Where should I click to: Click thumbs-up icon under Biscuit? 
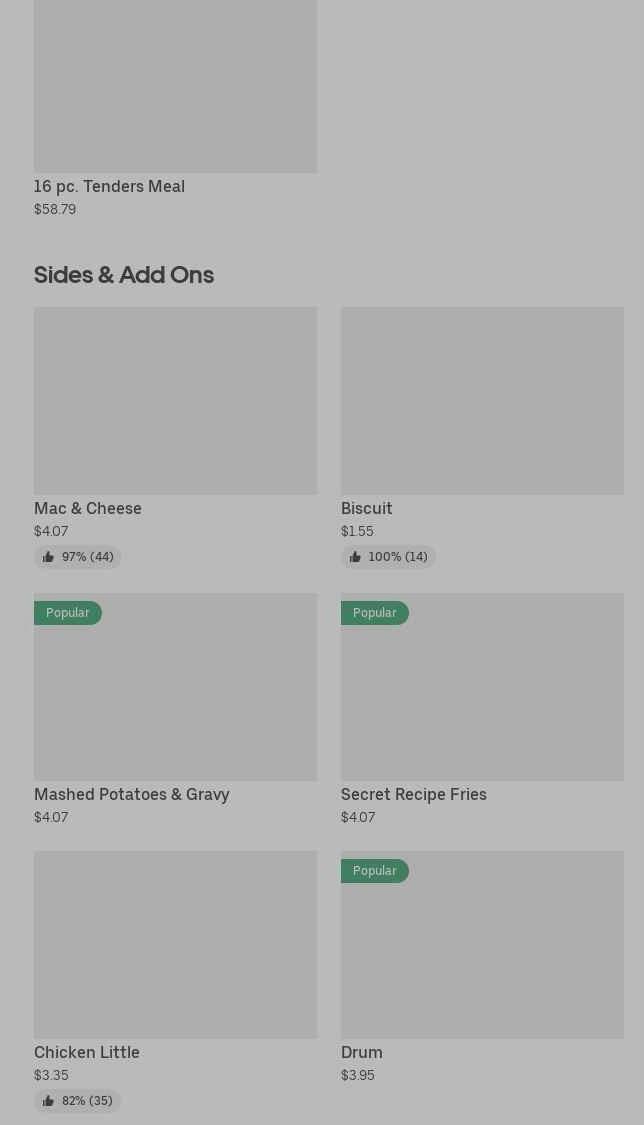coord(355,557)
